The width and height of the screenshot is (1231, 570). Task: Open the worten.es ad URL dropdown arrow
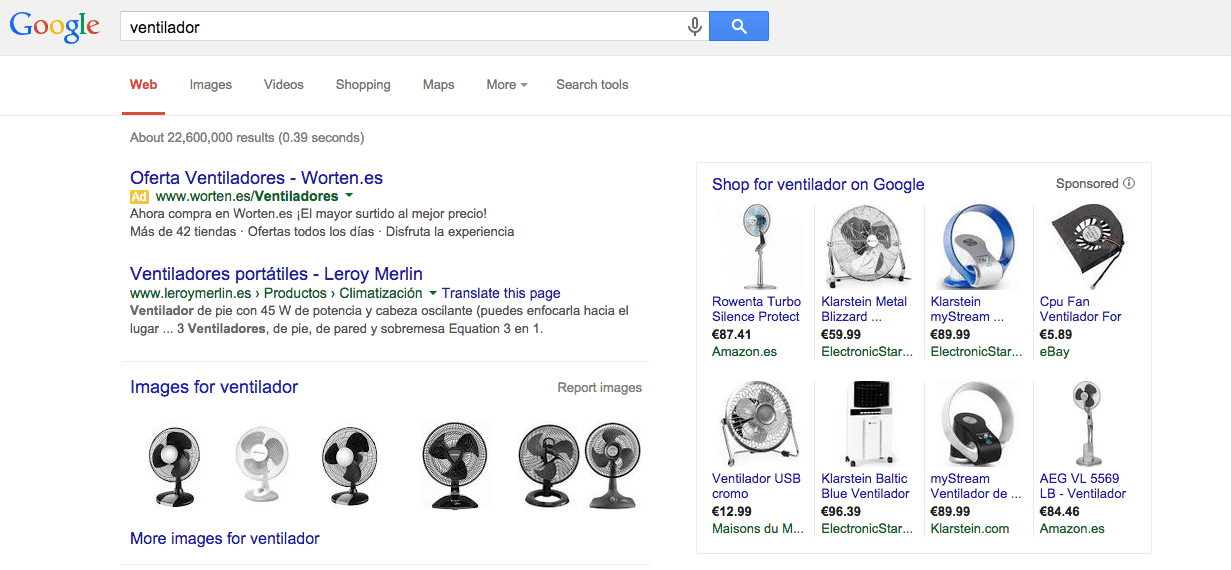(x=349, y=196)
